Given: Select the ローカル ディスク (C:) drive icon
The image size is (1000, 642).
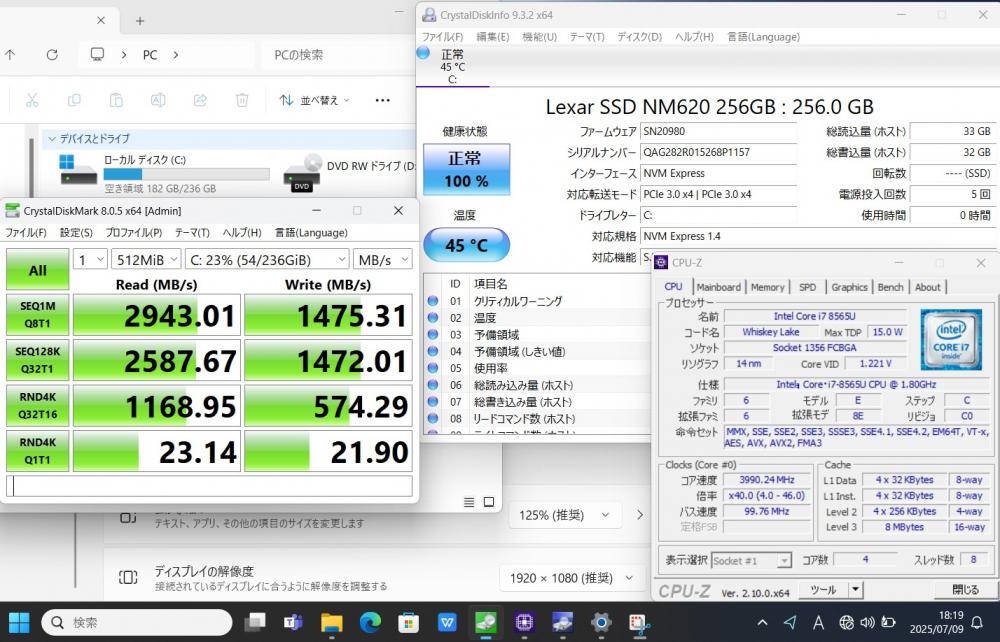Looking at the screenshot, I should [x=78, y=170].
